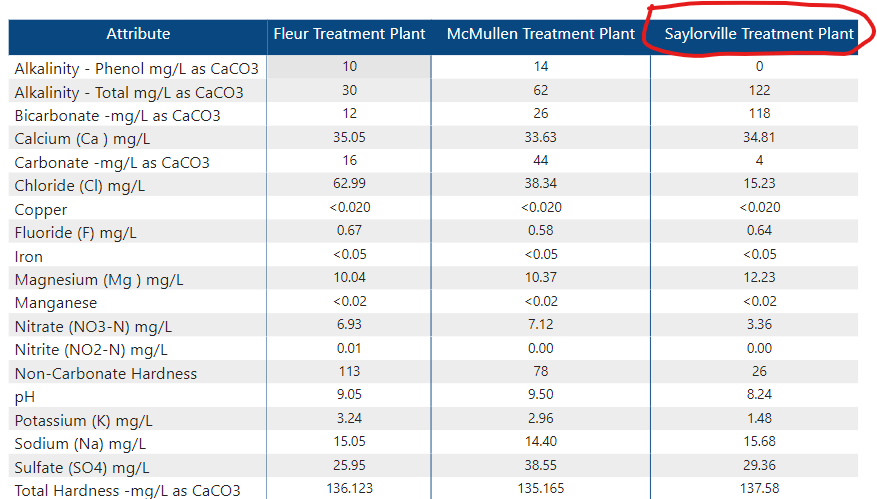Click the Magnesium (Mg ) mg/L row label
The image size is (877, 499).
99,280
